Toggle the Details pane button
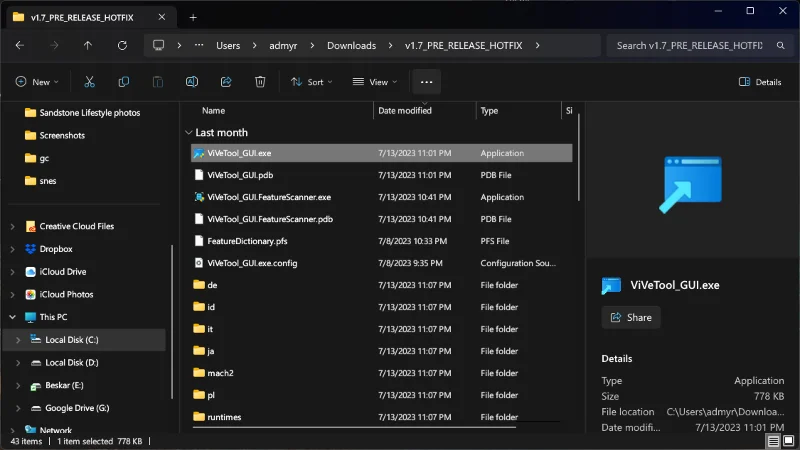 (x=760, y=82)
